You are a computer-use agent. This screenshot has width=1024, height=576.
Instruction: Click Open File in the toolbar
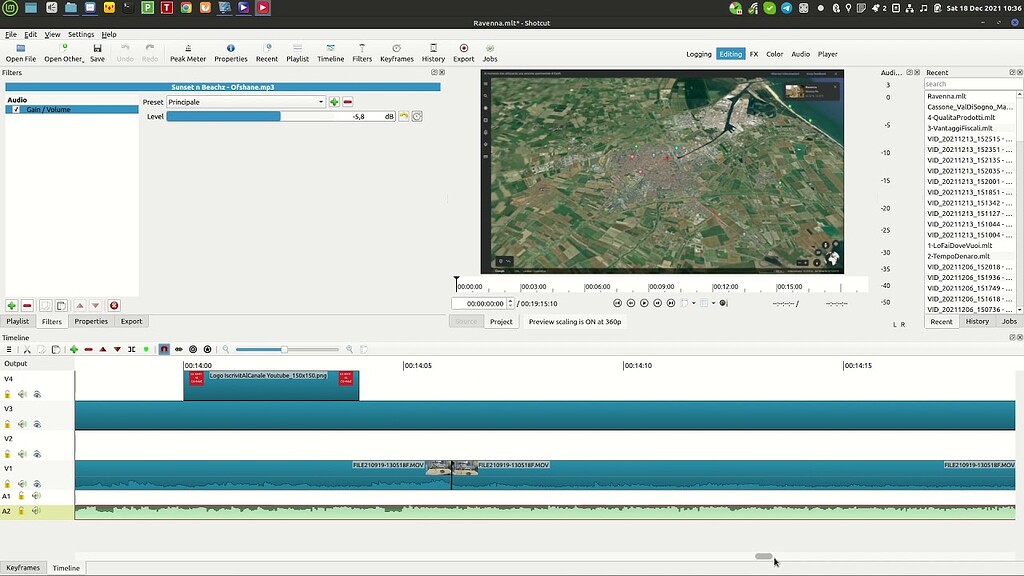[21, 53]
